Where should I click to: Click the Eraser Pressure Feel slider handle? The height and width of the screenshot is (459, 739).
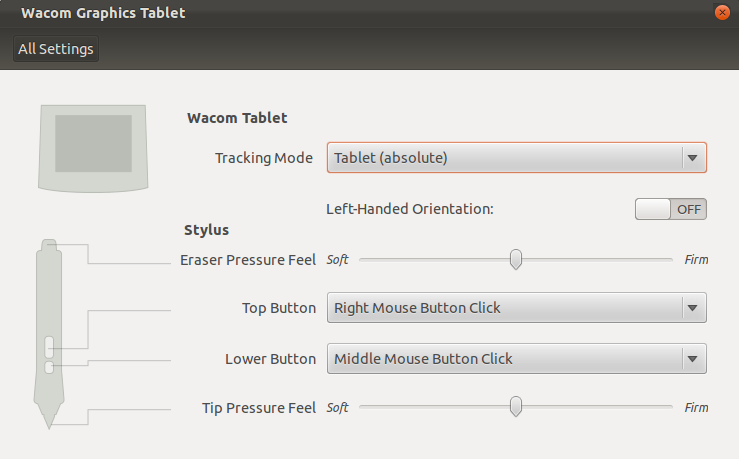[x=516, y=260]
